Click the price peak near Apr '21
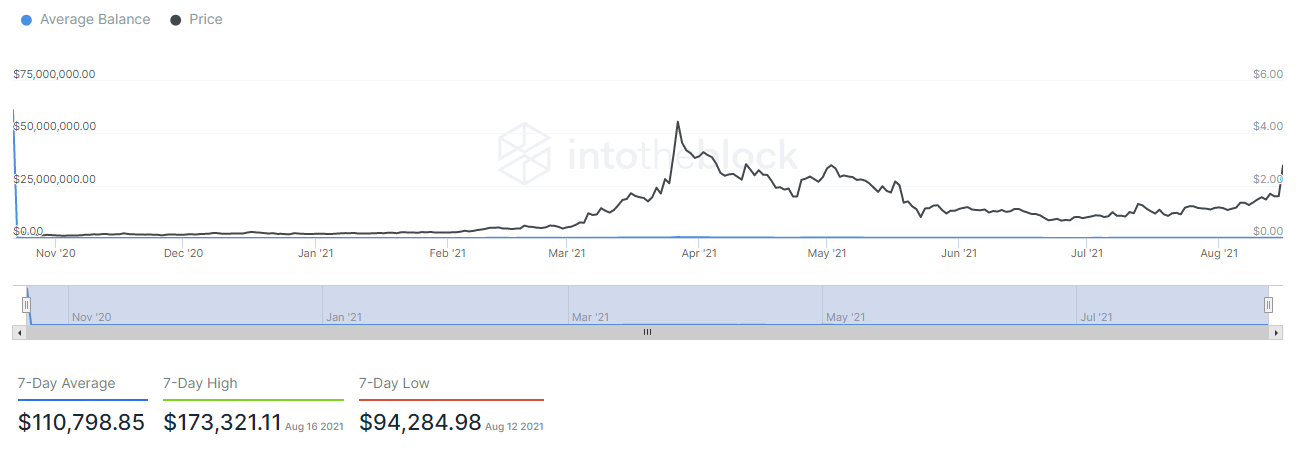The height and width of the screenshot is (452, 1302). click(x=678, y=123)
